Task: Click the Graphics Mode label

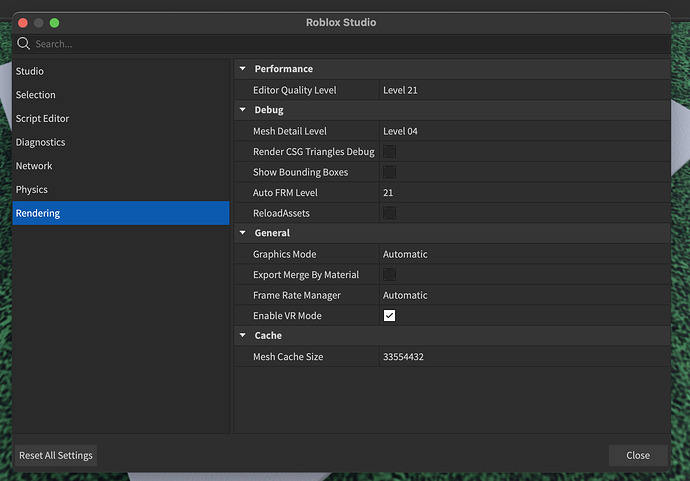Action: click(284, 254)
